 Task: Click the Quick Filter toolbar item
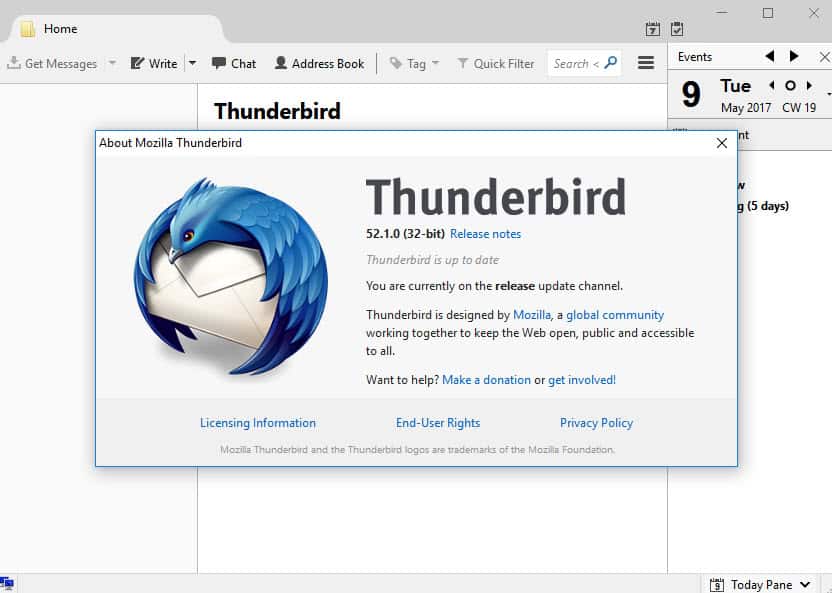(495, 63)
